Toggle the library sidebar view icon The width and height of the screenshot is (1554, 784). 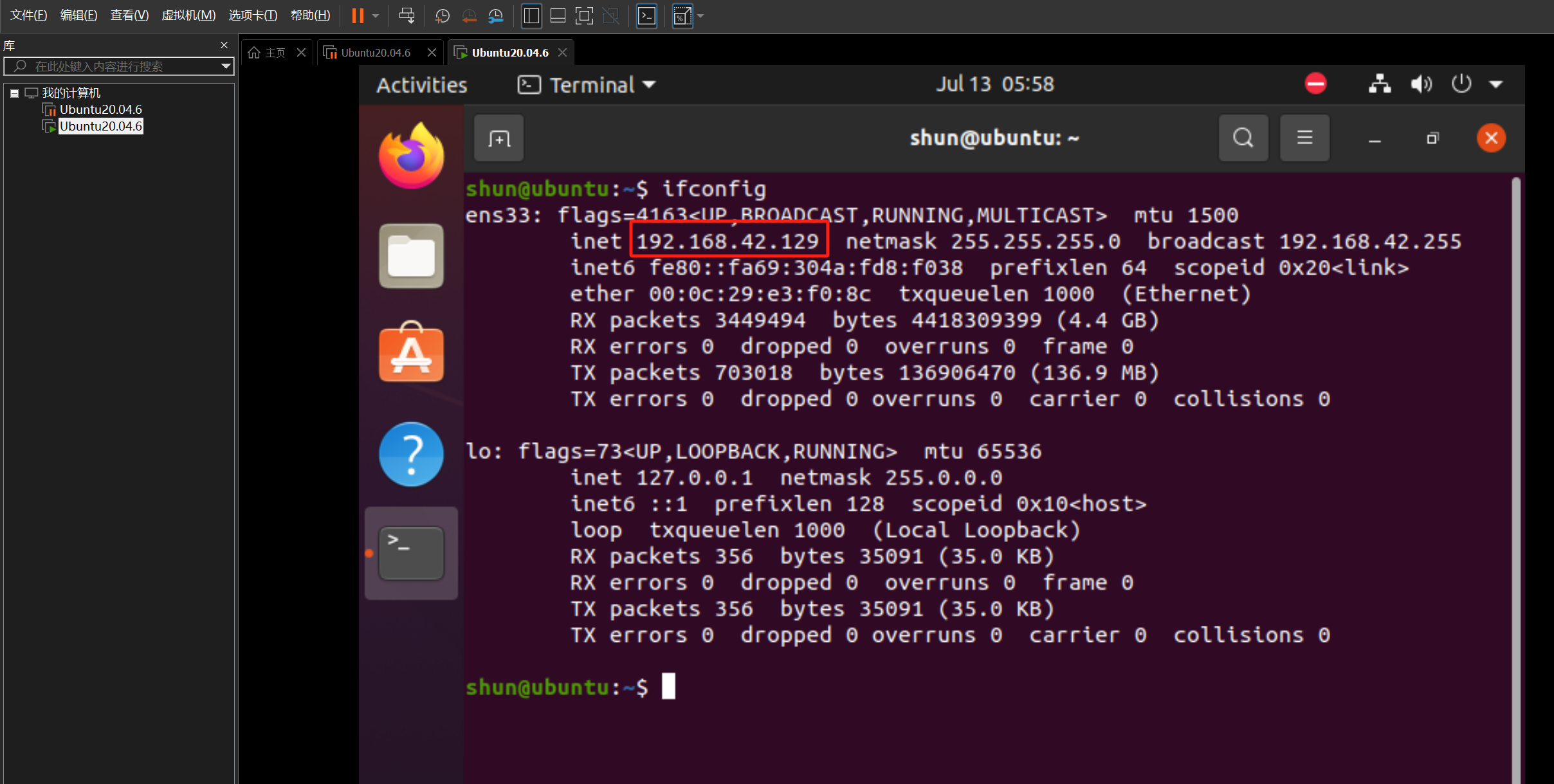[531, 15]
